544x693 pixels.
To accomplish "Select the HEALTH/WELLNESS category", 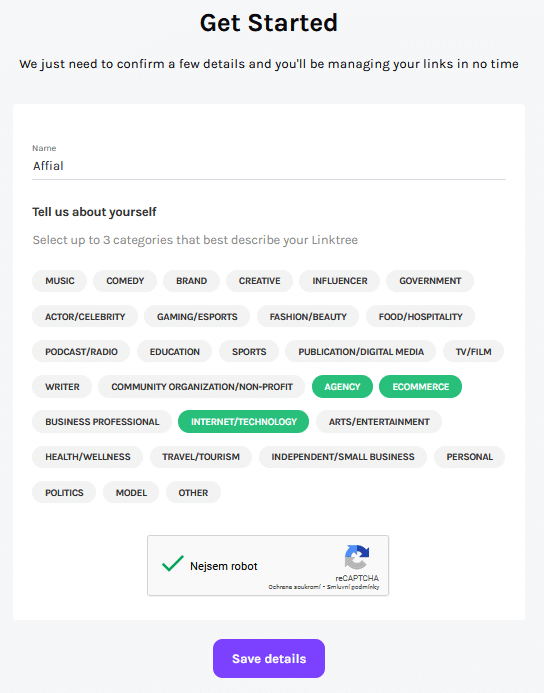I will 87,457.
